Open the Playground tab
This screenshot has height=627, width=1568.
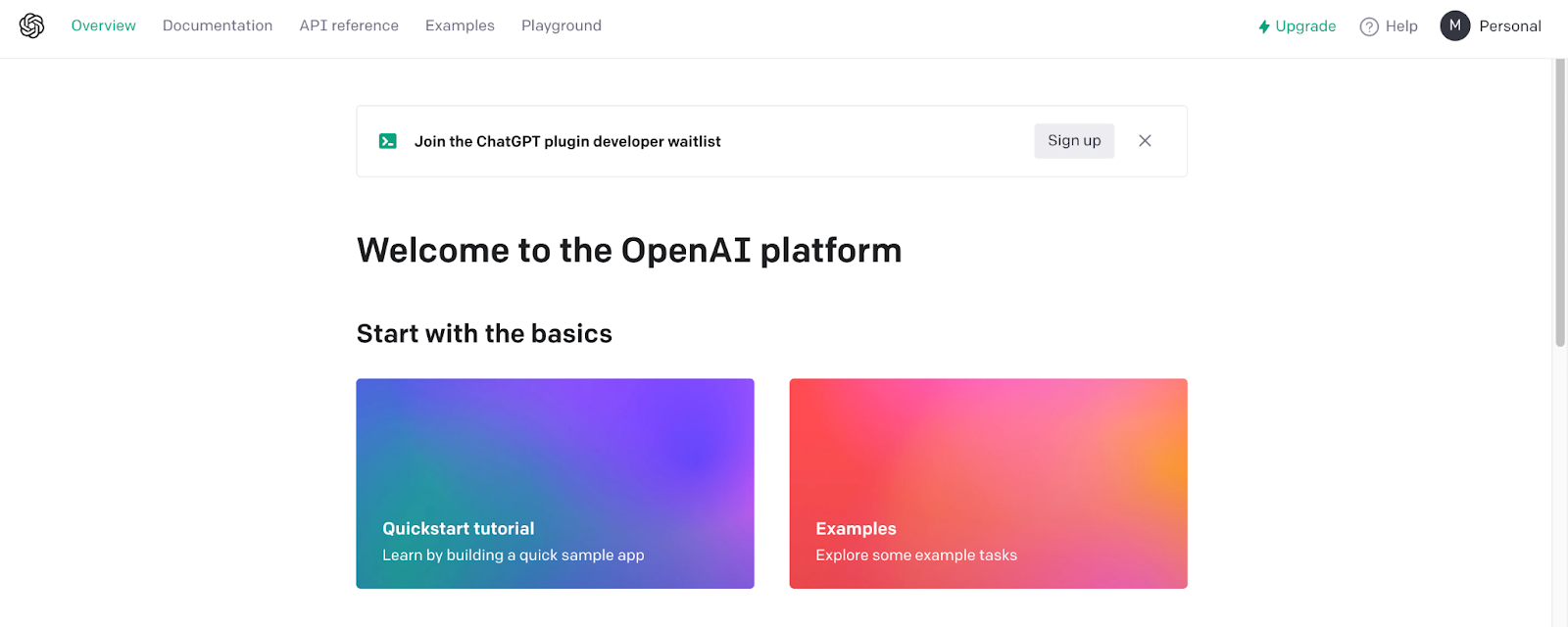(x=562, y=25)
